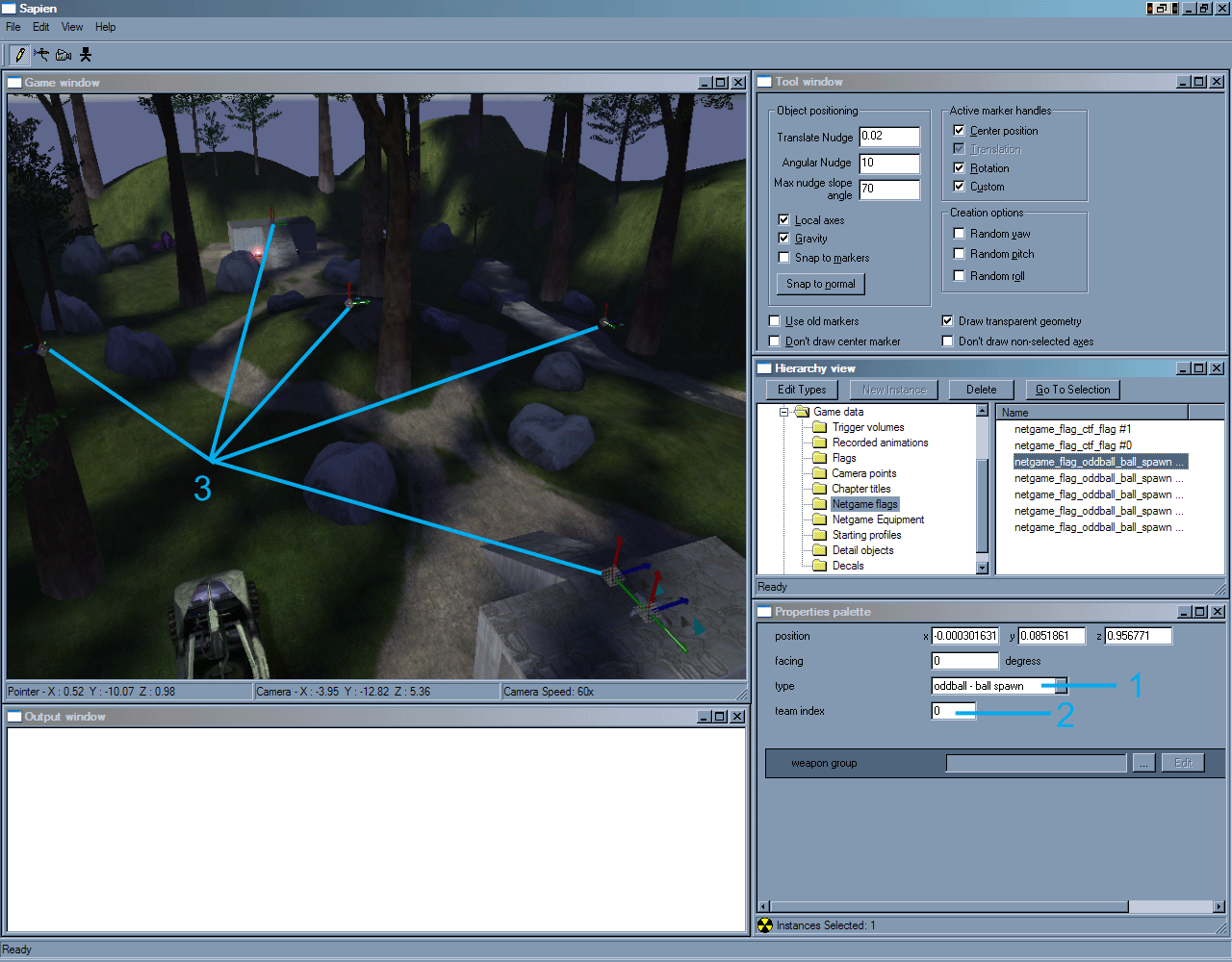Enable Don't draw center marker
The width and height of the screenshot is (1232, 962).
pos(775,341)
